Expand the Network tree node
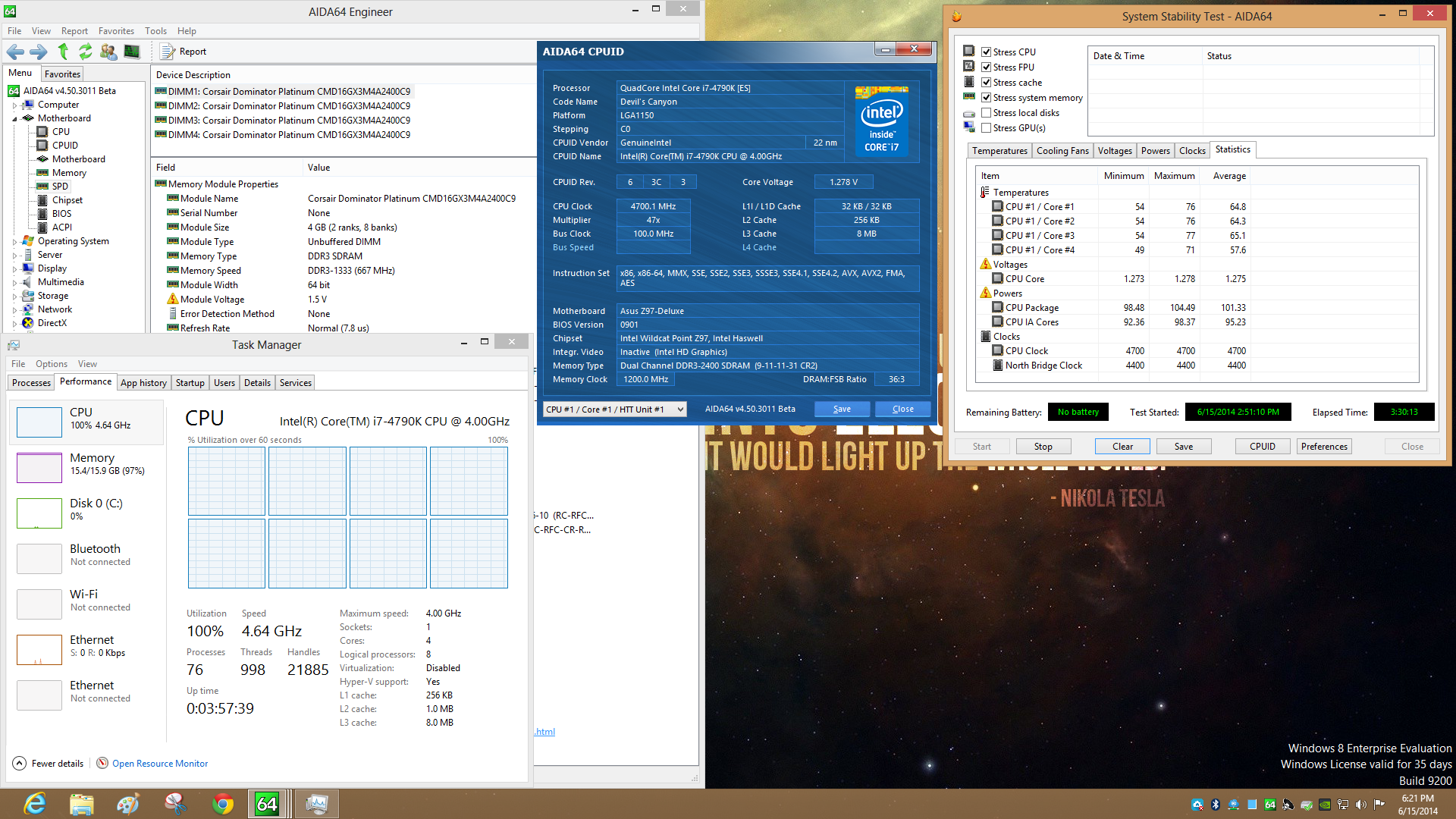Viewport: 1456px width, 819px height. click(x=14, y=309)
